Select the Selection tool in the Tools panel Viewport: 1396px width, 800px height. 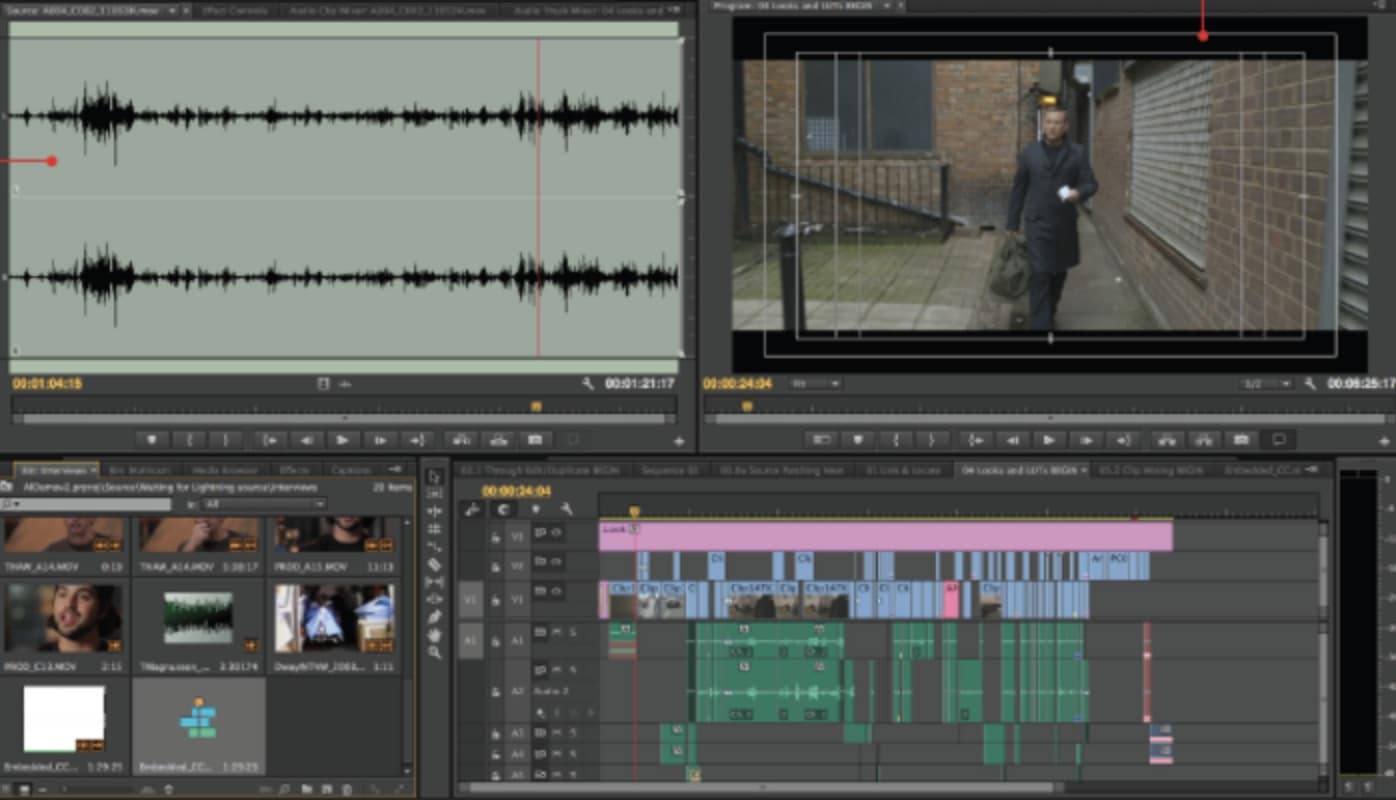(x=435, y=477)
